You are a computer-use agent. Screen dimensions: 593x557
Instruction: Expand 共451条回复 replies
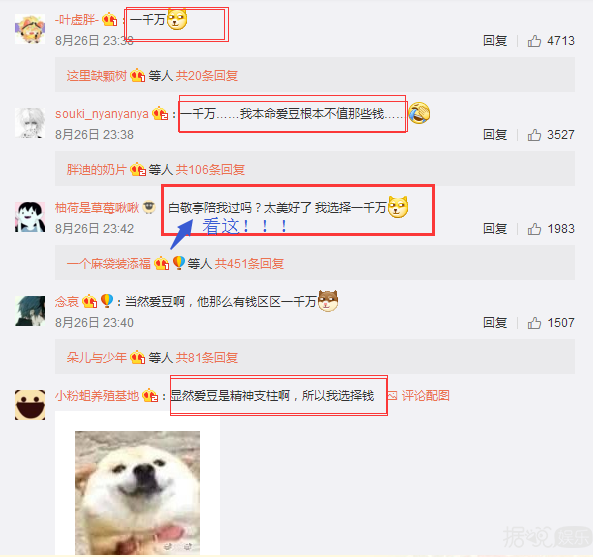coord(250,264)
